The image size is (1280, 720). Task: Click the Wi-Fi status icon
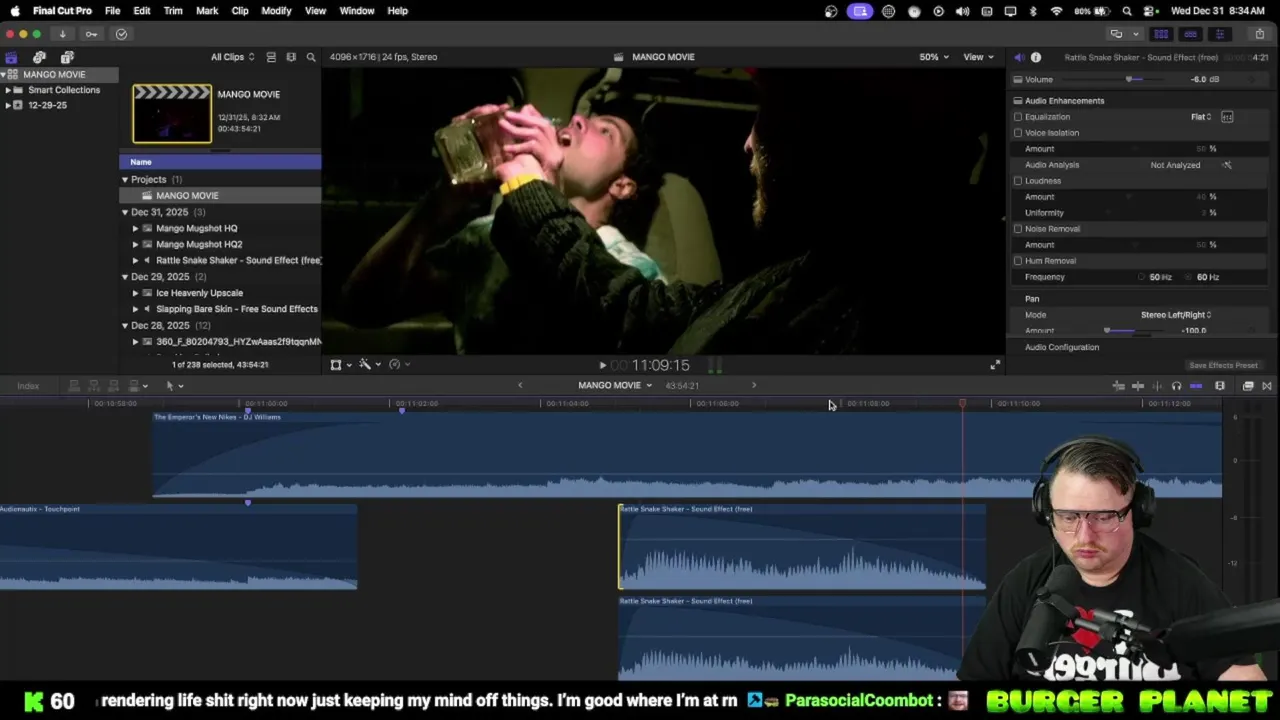point(1056,11)
